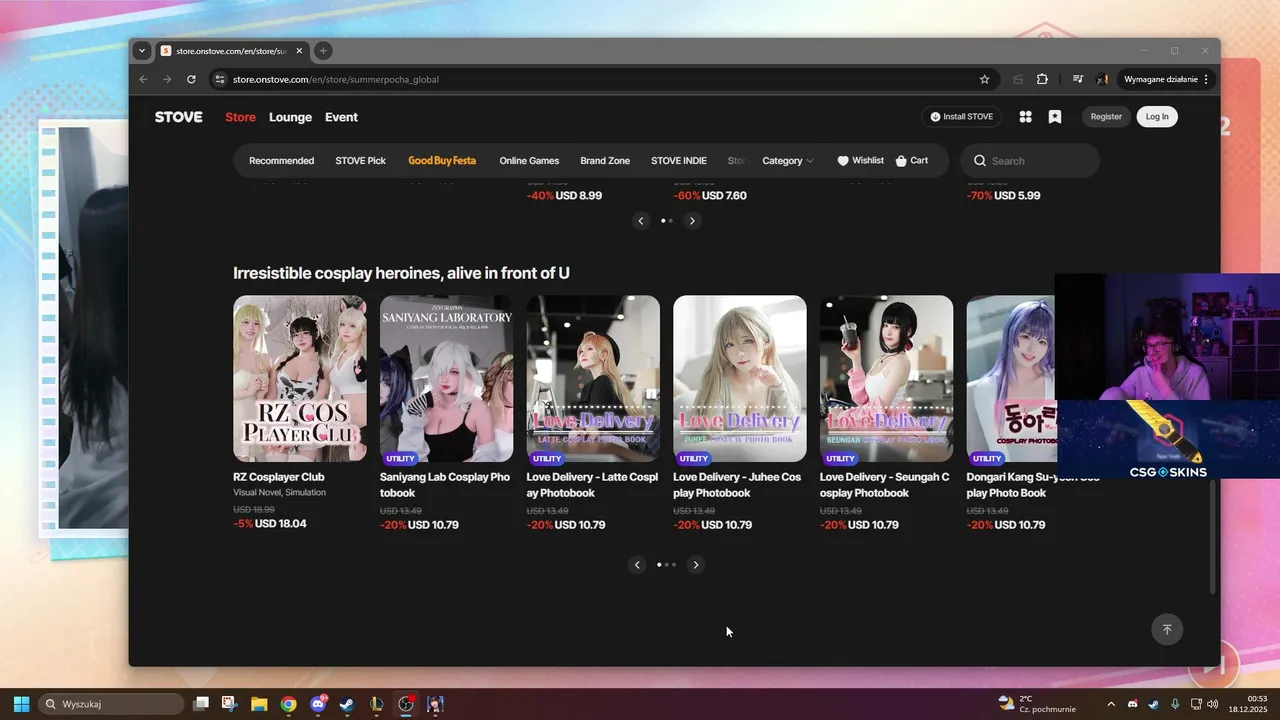Open the media control icon in Chrome toolbar

pos(1078,79)
